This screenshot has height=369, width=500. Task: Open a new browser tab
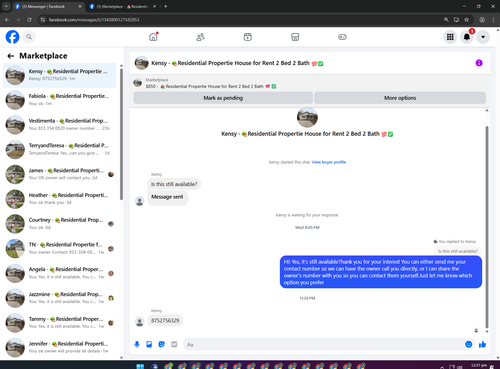(x=166, y=6)
